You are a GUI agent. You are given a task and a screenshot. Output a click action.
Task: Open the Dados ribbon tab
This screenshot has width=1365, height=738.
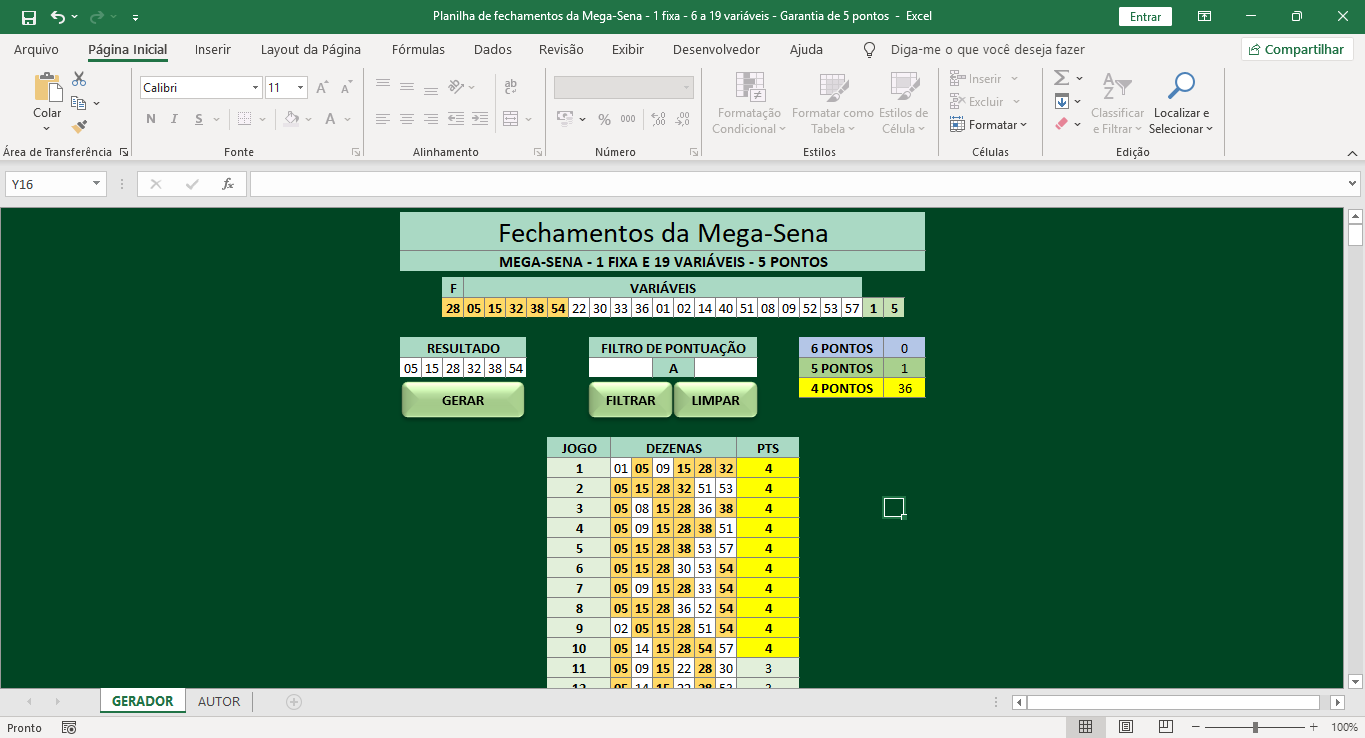point(493,49)
